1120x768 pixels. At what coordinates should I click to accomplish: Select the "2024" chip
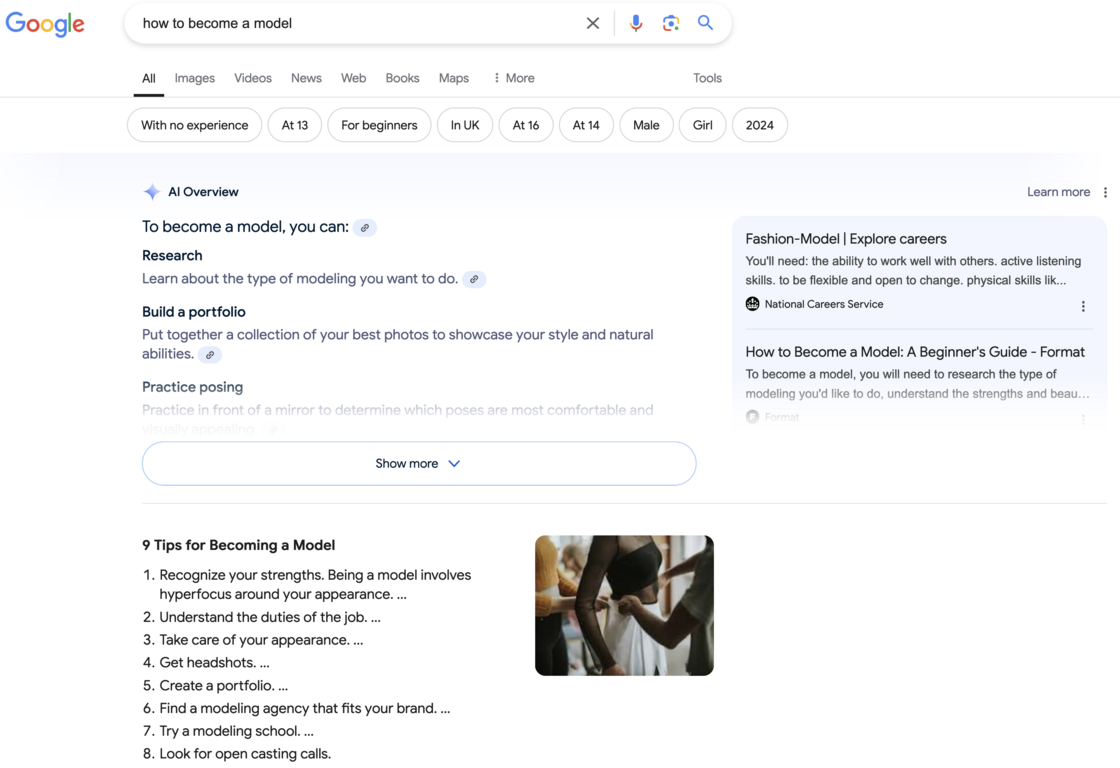coord(759,125)
